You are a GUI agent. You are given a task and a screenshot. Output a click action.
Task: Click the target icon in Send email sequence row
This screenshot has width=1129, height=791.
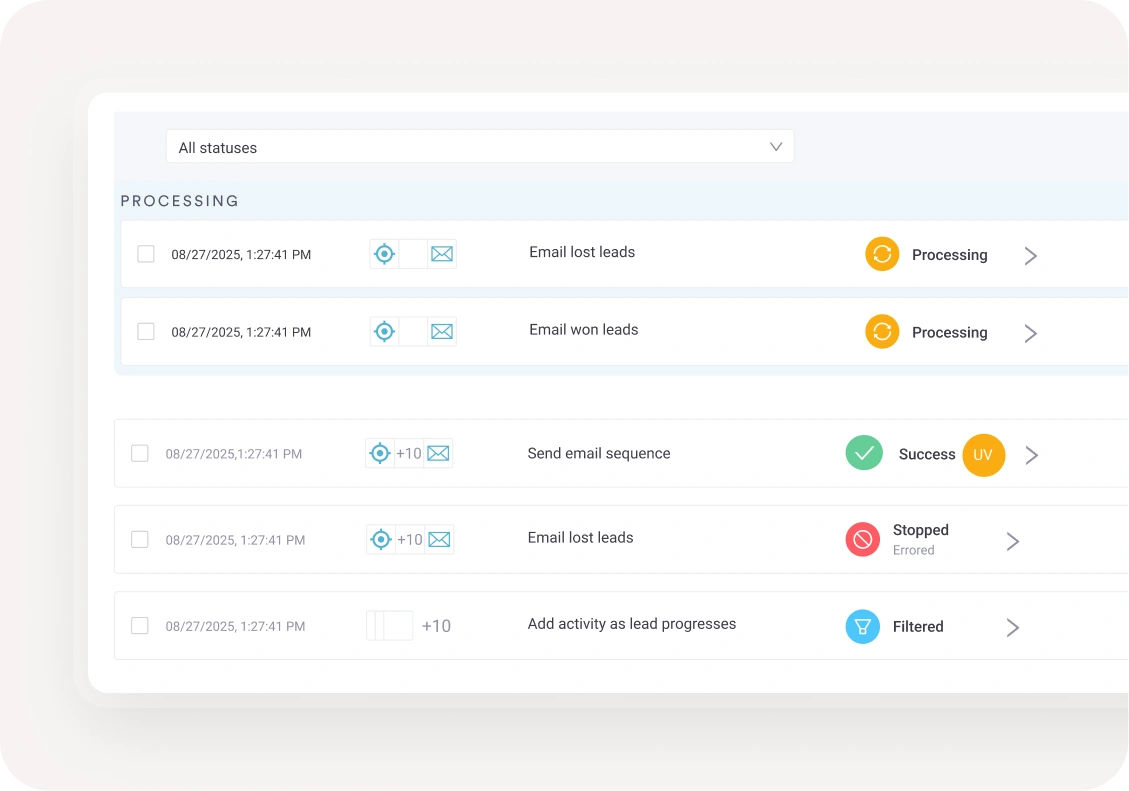380,454
